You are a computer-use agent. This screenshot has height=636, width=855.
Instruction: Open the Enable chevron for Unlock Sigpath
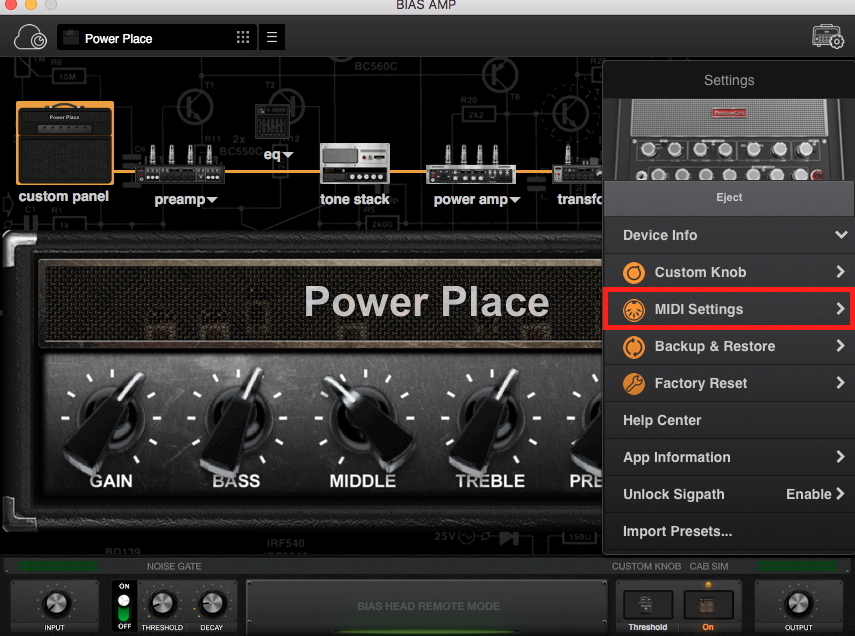pyautogui.click(x=840, y=494)
